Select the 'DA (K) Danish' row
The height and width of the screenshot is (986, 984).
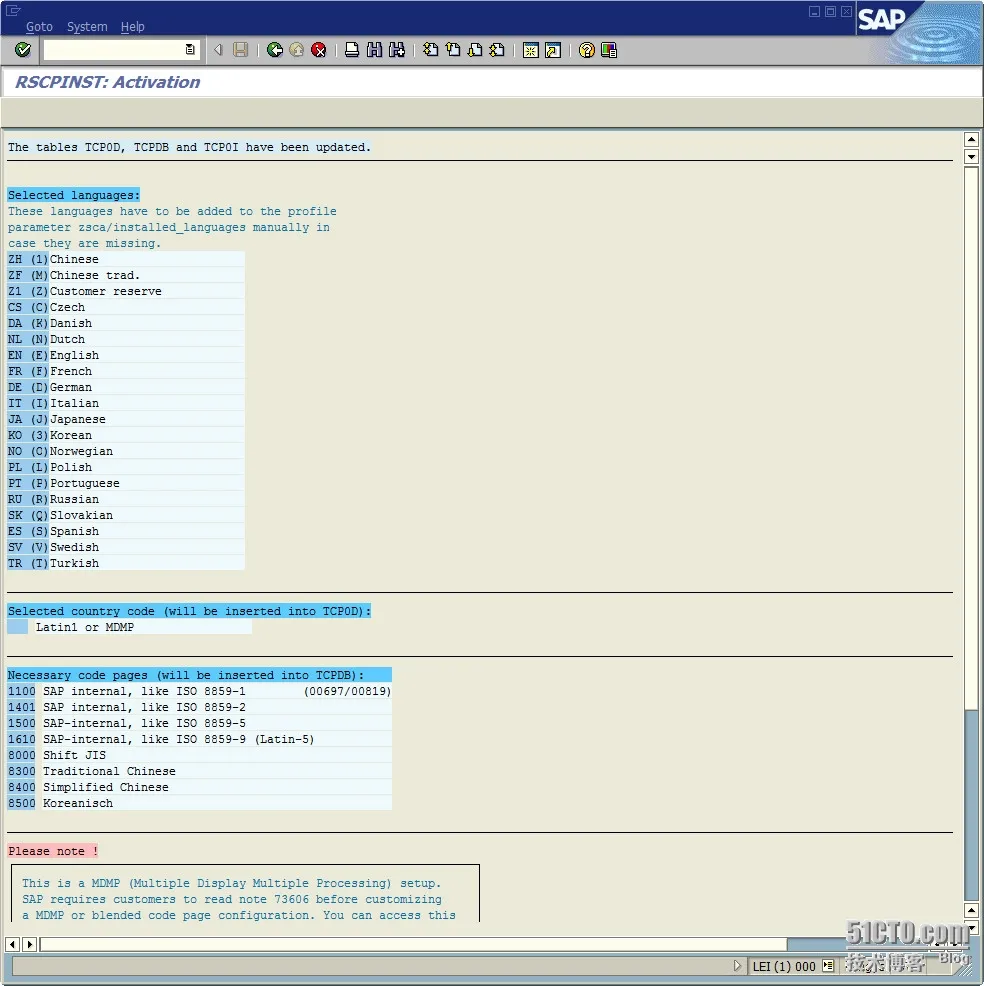click(126, 323)
